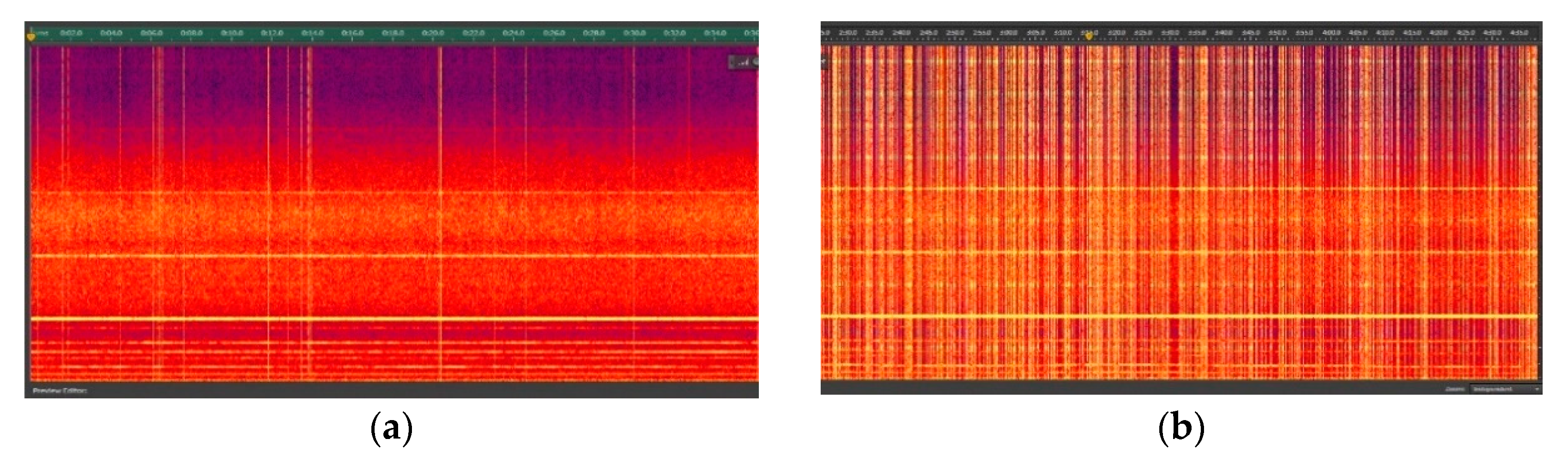1568x457 pixels.
Task: Jump to 0:02.0 on the left timeline ruler
Action: (x=71, y=33)
